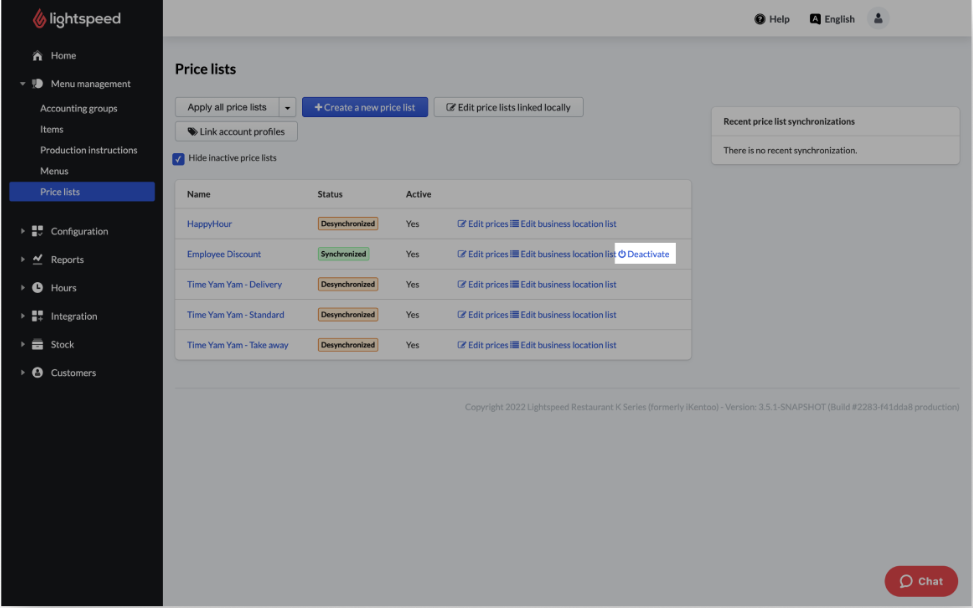Click the Help question mark icon
The width and height of the screenshot is (973, 608).
pyautogui.click(x=760, y=19)
